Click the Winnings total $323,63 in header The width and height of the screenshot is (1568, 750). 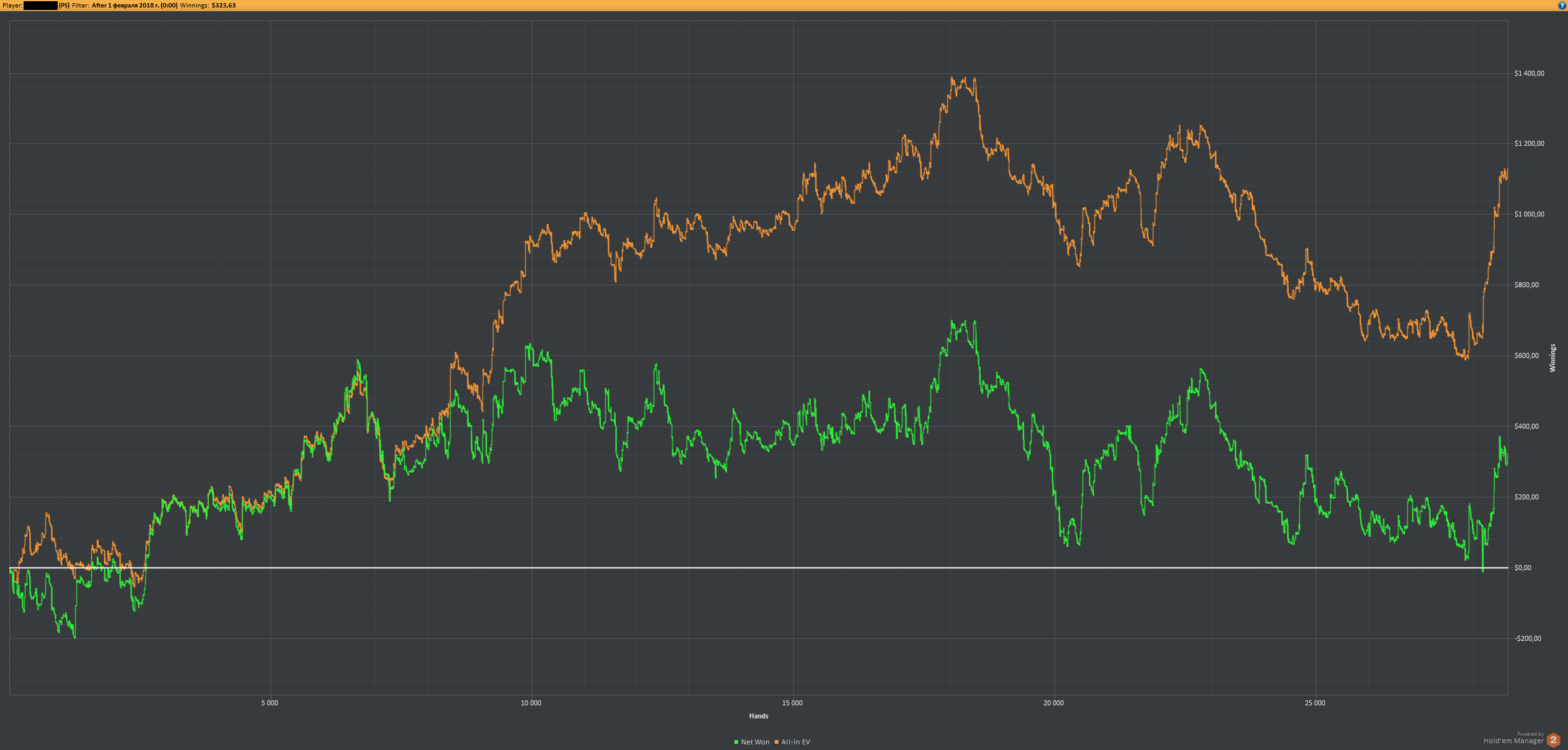(x=223, y=6)
